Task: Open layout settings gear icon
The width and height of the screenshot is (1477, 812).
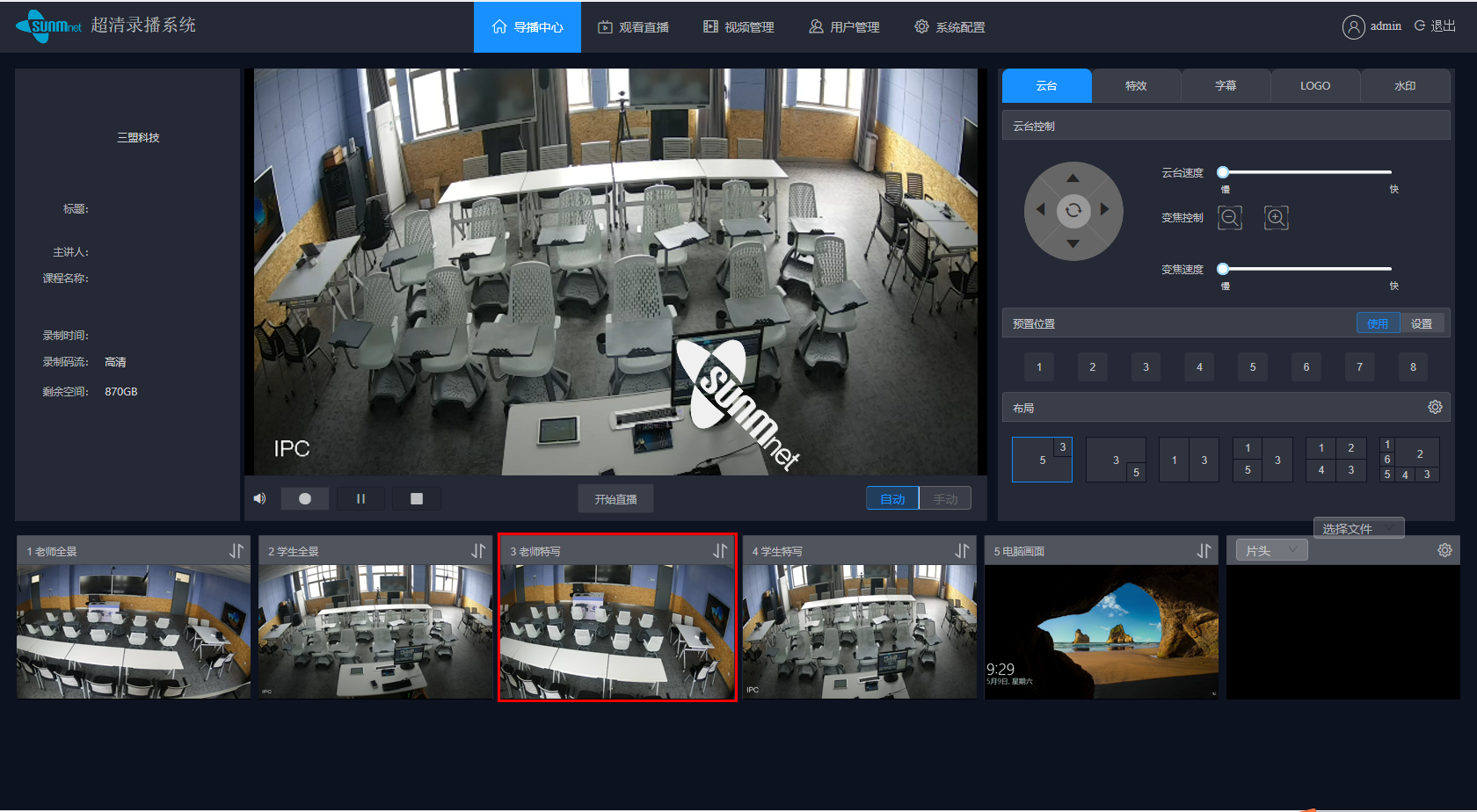Action: coord(1435,408)
